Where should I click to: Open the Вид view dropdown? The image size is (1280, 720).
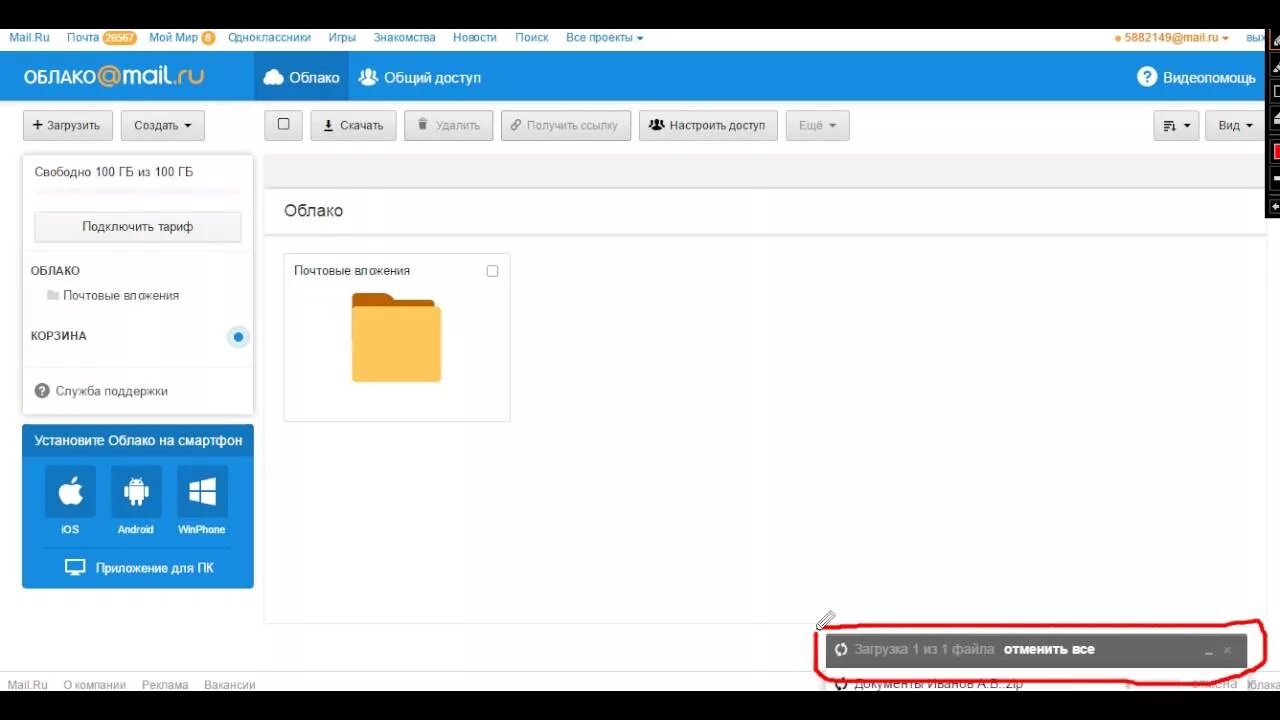point(1235,126)
